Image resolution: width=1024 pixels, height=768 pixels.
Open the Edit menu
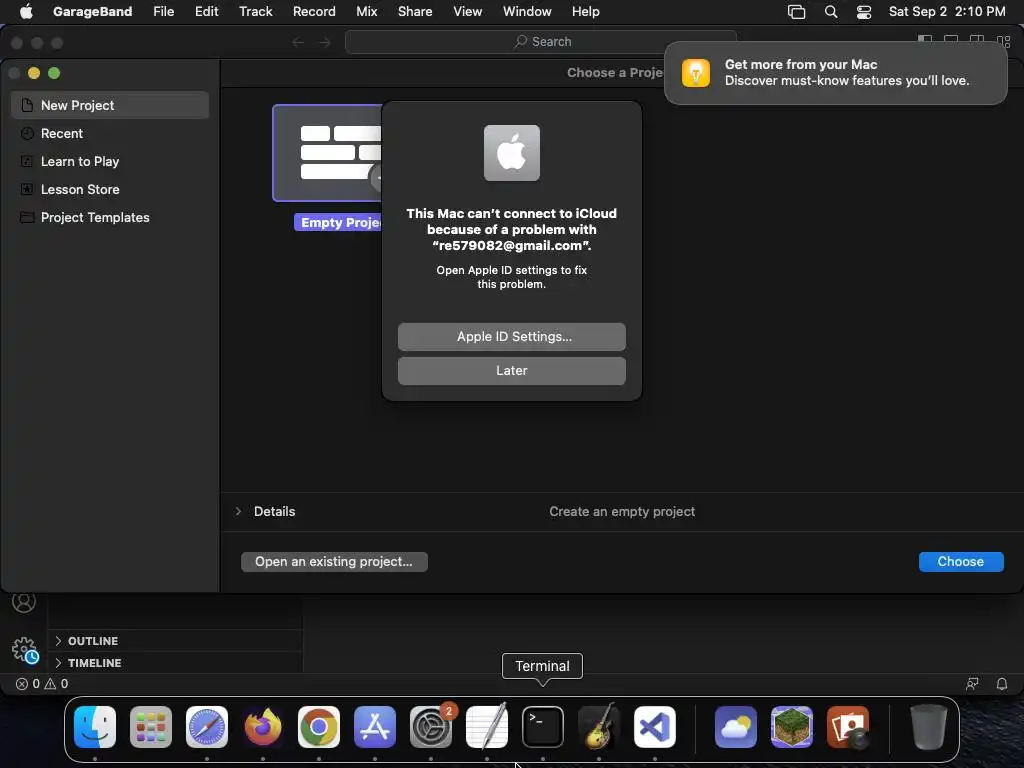coord(206,11)
